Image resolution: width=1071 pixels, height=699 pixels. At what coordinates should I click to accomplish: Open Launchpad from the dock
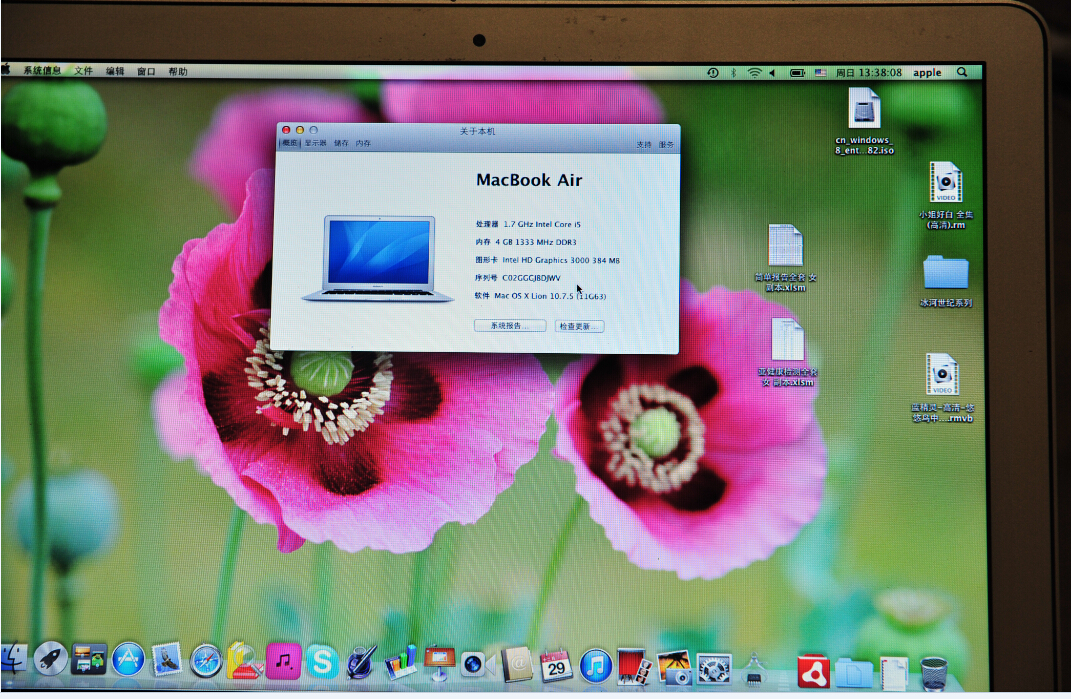[x=50, y=658]
